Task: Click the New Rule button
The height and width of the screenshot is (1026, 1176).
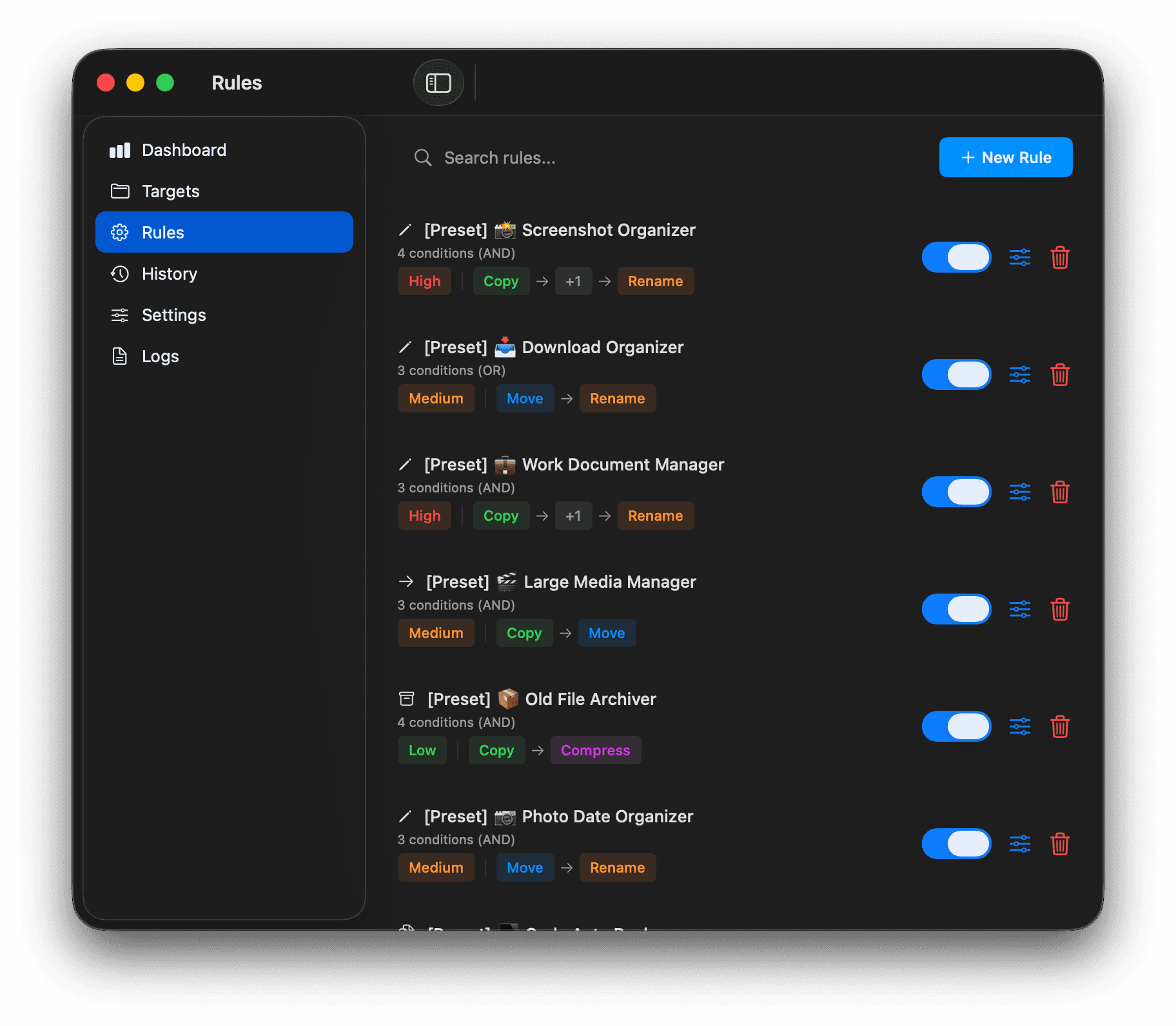Action: (x=1005, y=157)
